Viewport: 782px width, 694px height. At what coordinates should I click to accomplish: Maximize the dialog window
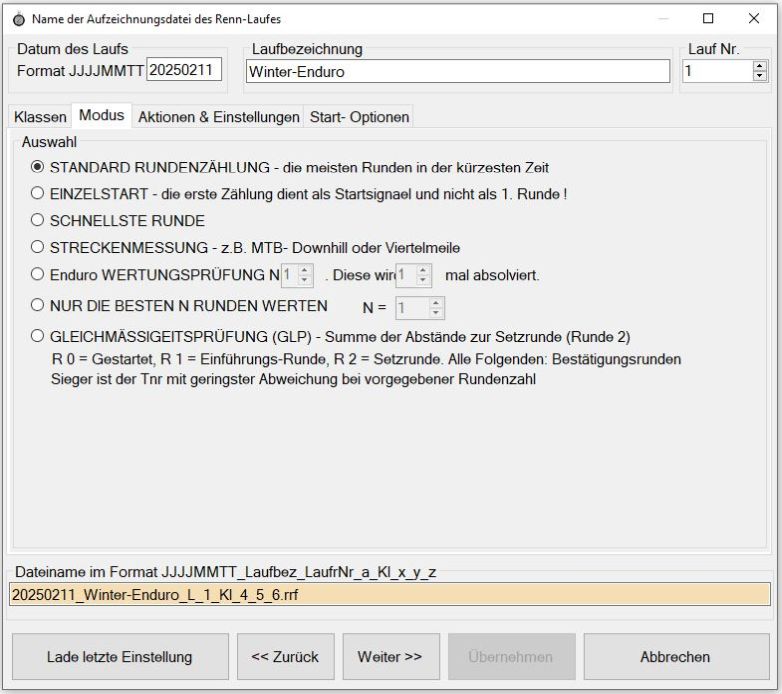tap(708, 18)
